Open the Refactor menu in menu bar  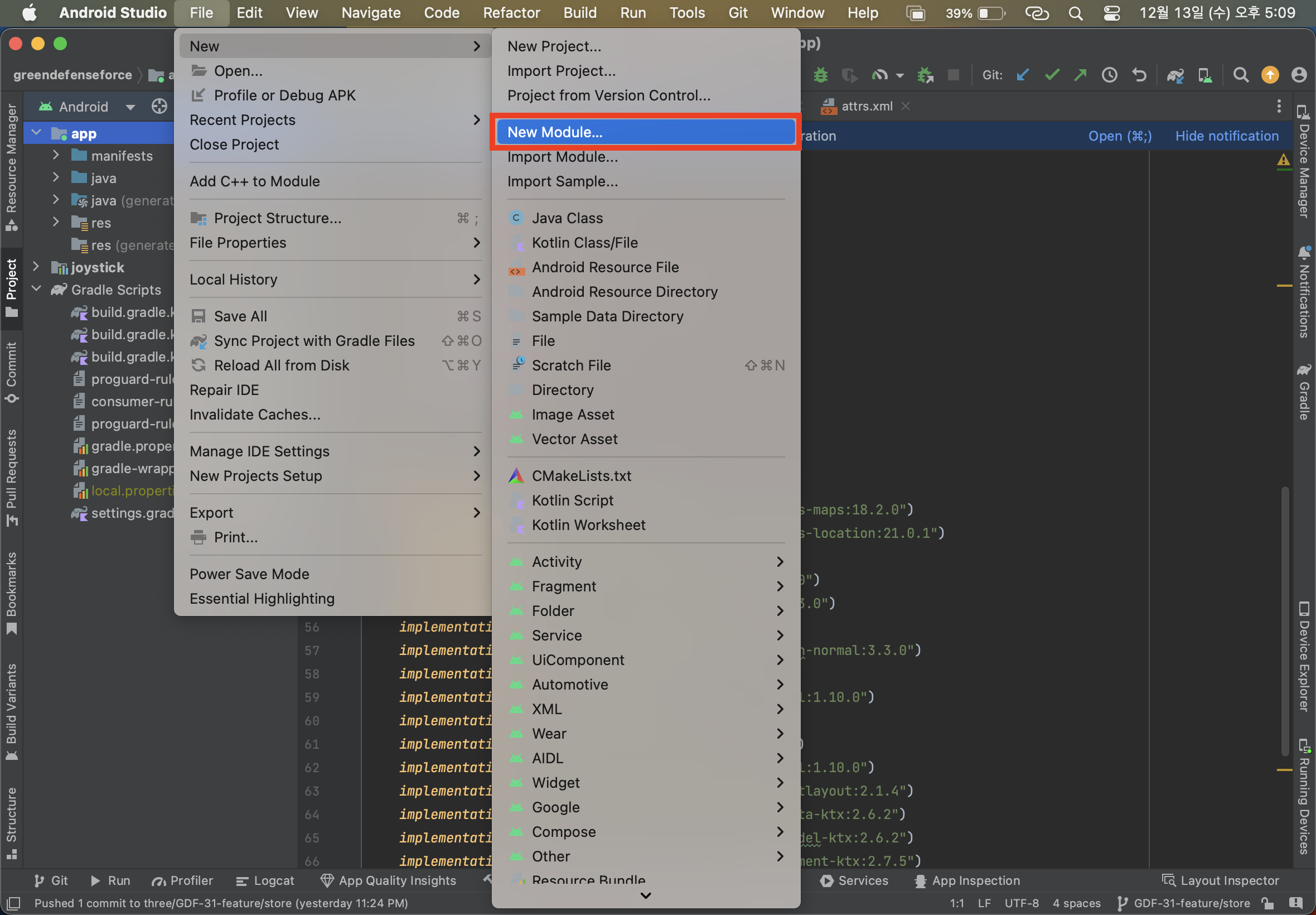coord(511,13)
